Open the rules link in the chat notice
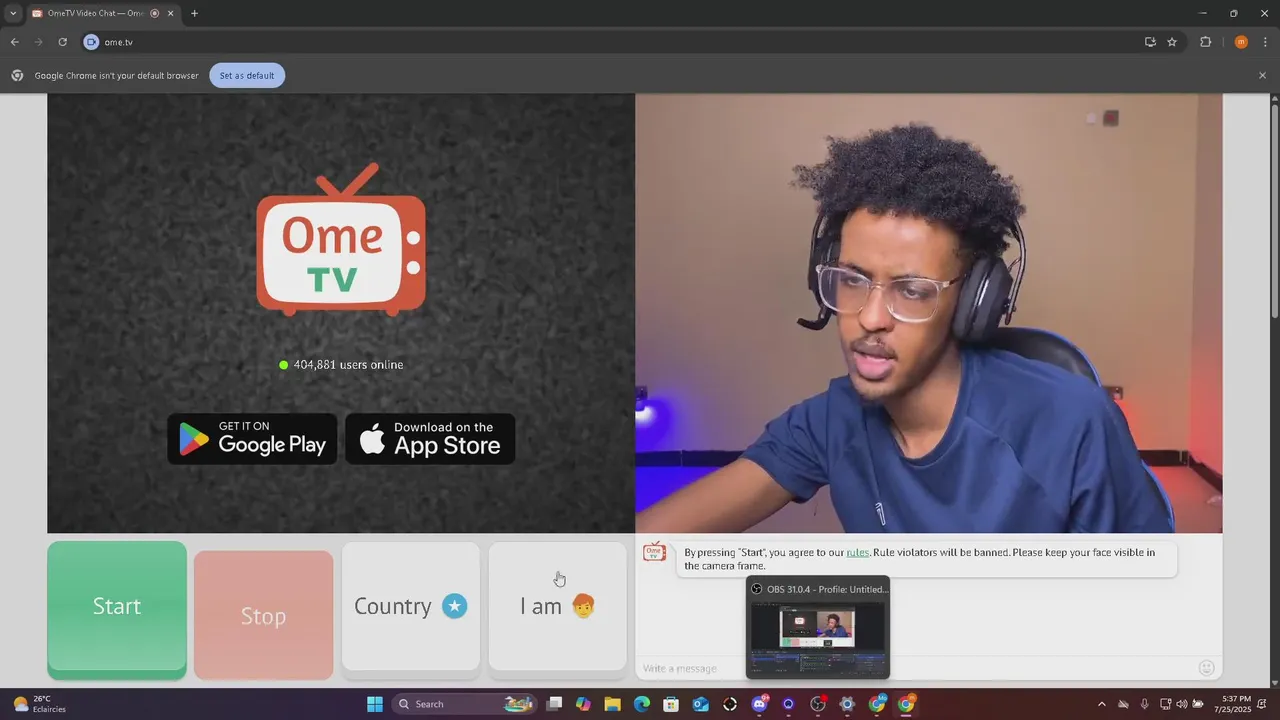 point(857,552)
